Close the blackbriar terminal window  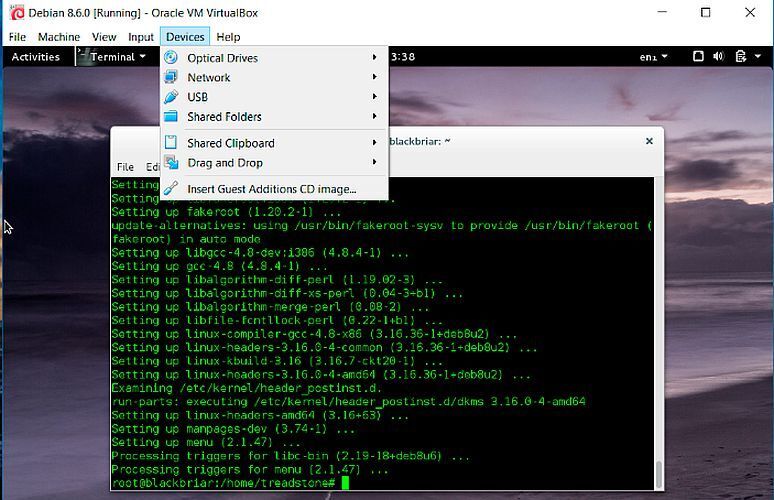coord(649,142)
